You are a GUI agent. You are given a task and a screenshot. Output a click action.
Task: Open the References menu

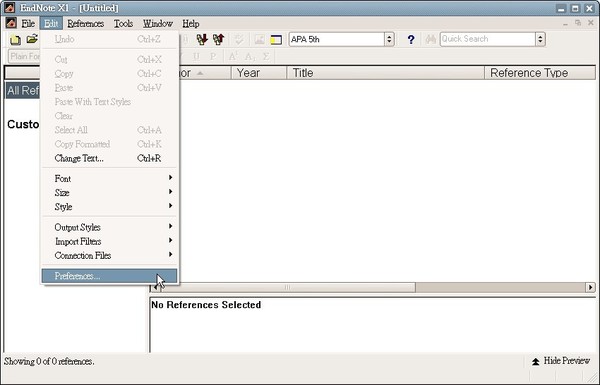click(x=86, y=23)
